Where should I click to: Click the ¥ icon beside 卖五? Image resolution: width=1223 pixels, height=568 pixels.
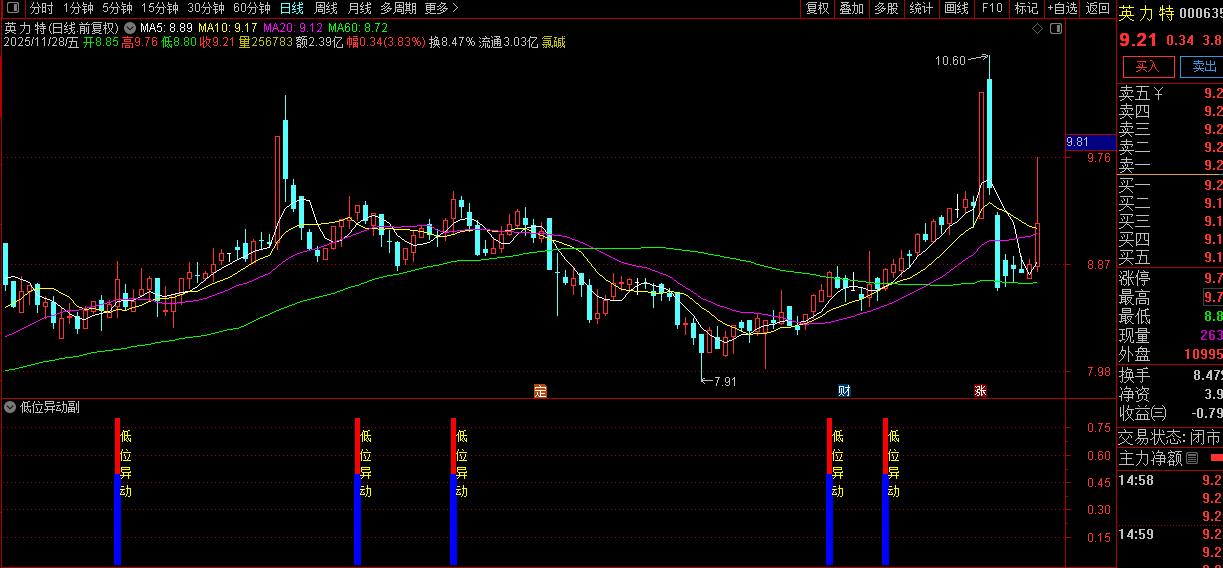coord(1159,93)
